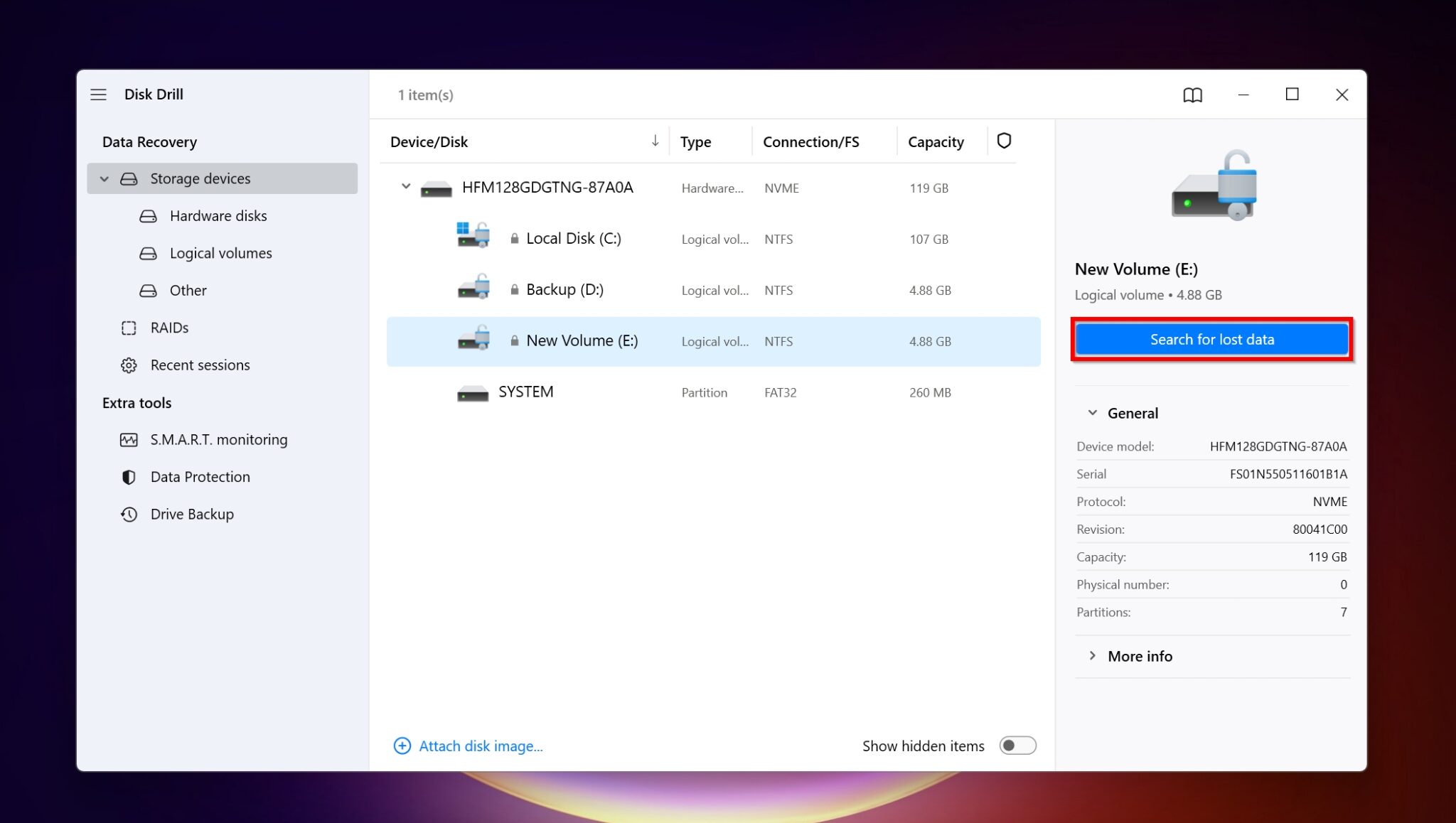Image resolution: width=1456 pixels, height=823 pixels.
Task: Open the Data Protection tool
Action: pos(200,476)
